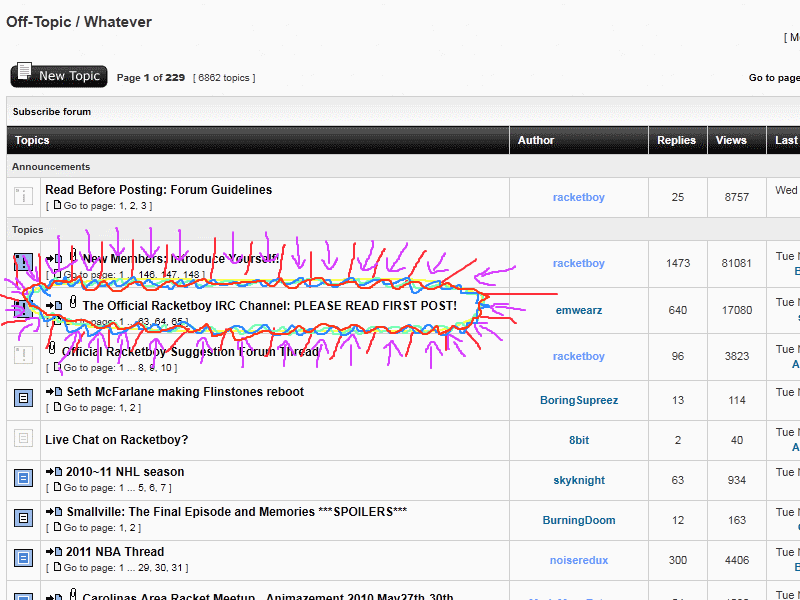The width and height of the screenshot is (800, 600).
Task: Click topic status icon for Forum Guidelines
Action: (23, 196)
